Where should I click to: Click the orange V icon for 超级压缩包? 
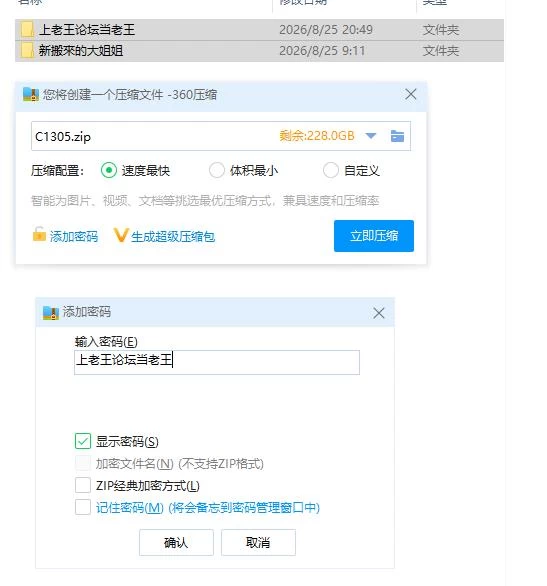pos(121,235)
